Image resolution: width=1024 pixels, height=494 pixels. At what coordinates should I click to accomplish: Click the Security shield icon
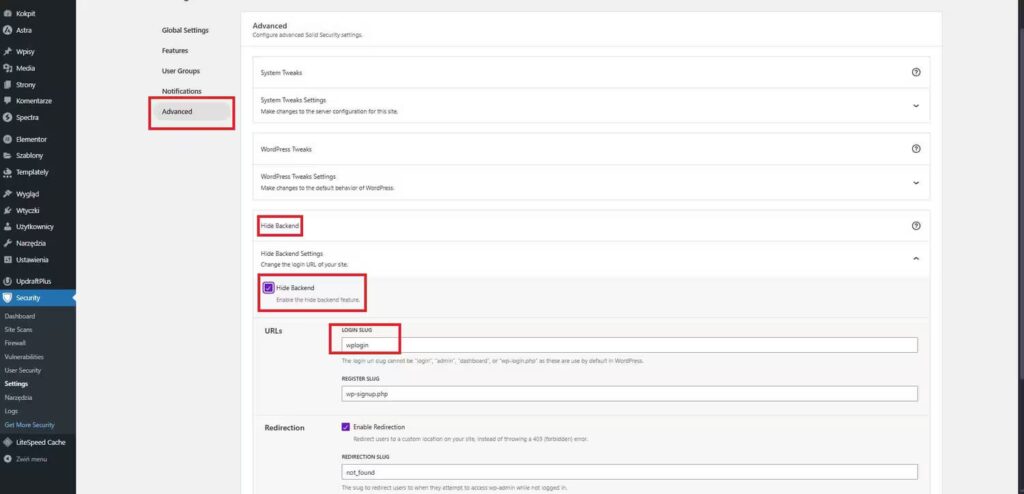click(x=8, y=298)
